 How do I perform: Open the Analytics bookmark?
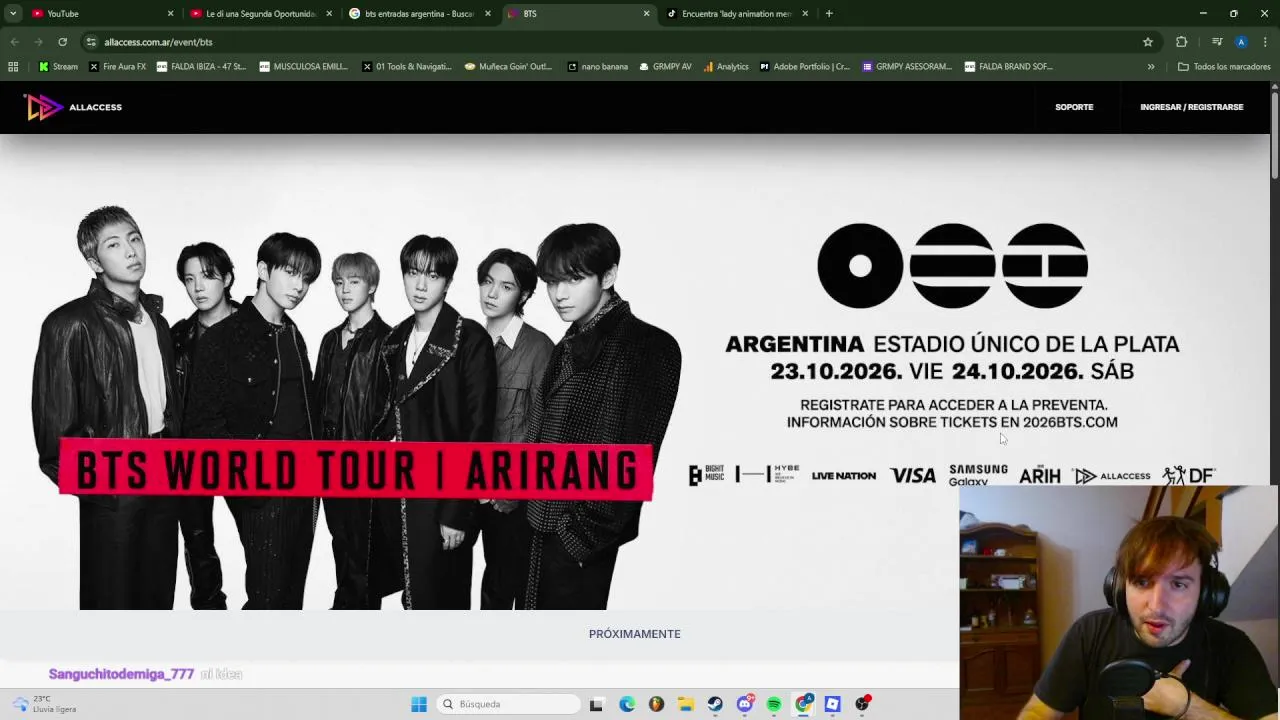pos(725,67)
